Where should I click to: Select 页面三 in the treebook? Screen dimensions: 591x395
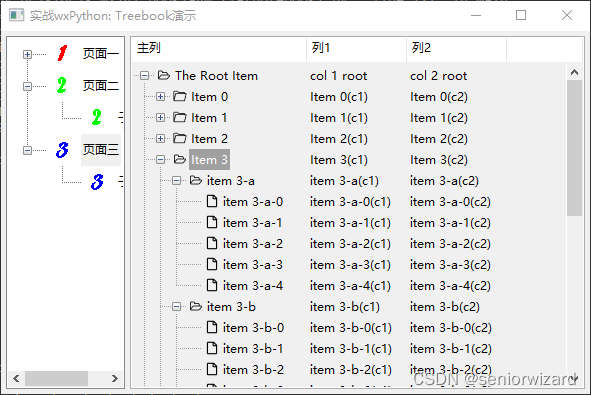(101, 150)
